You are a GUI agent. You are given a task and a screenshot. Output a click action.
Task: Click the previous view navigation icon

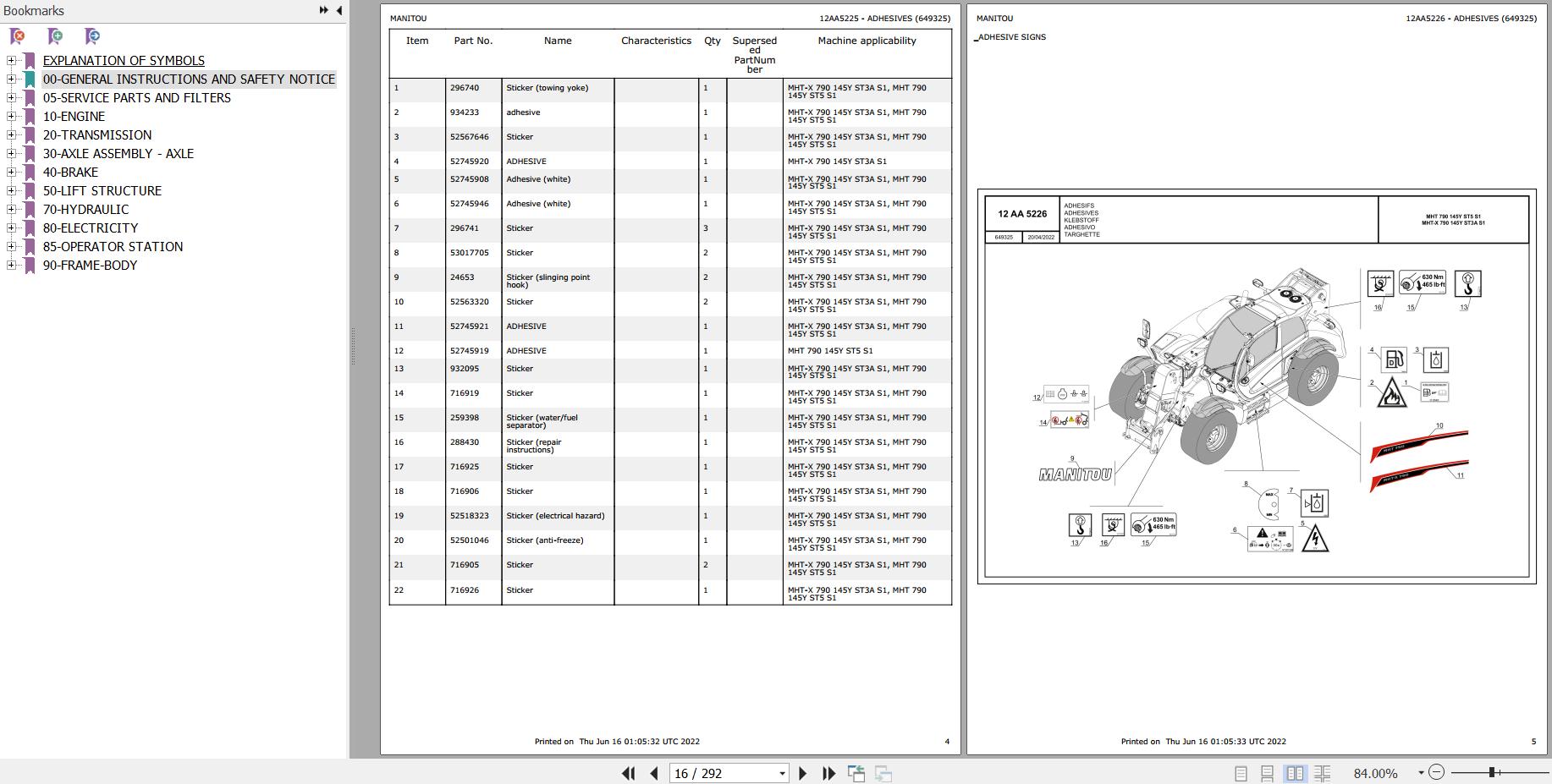(x=856, y=773)
